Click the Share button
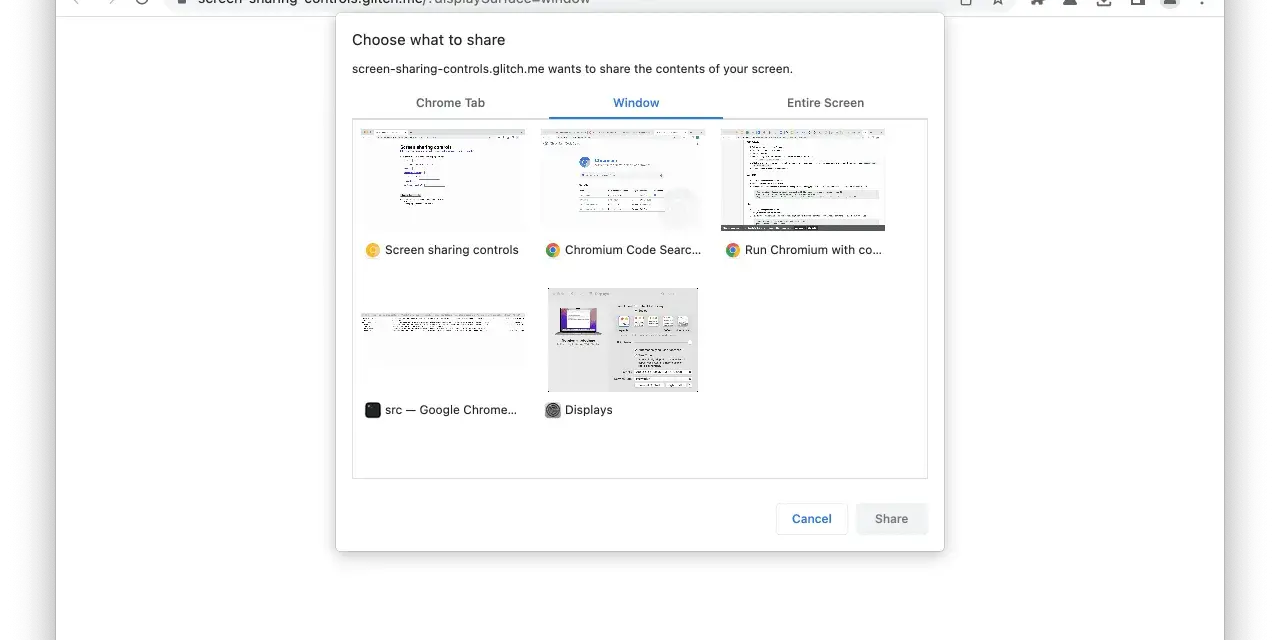The image size is (1280, 640). pyautogui.click(x=892, y=519)
